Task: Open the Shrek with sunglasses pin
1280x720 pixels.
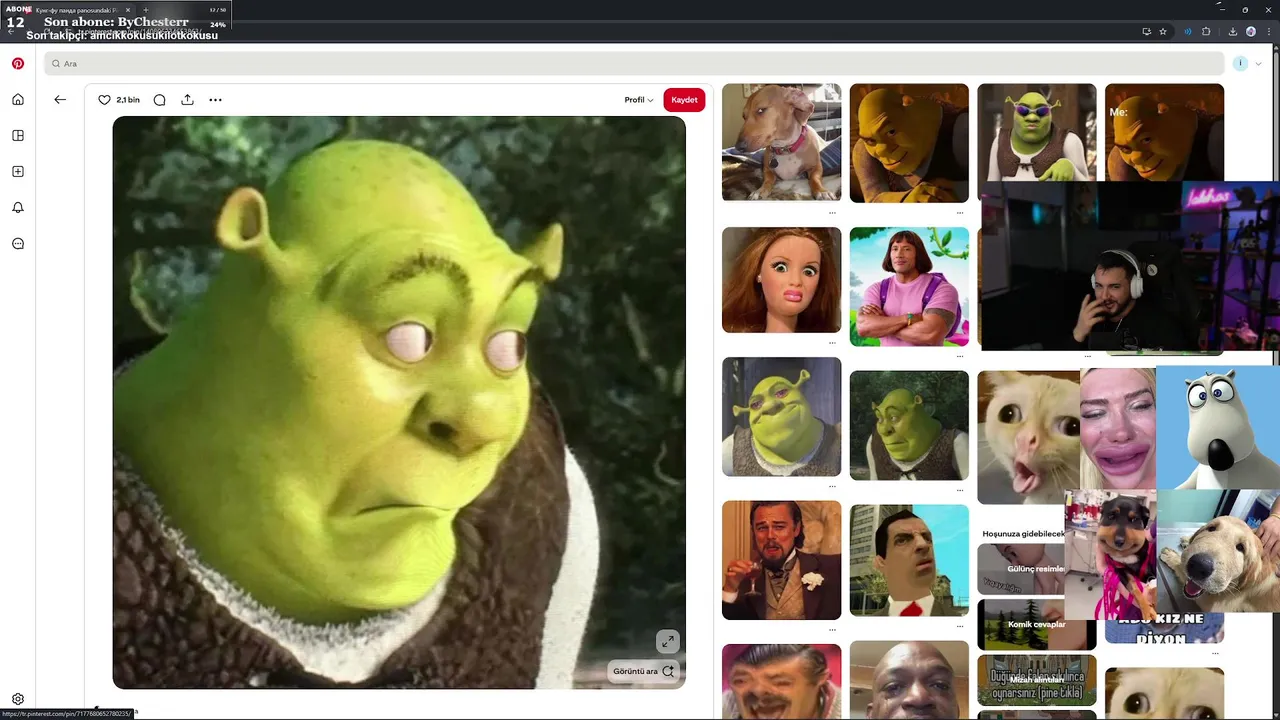Action: click(1036, 132)
